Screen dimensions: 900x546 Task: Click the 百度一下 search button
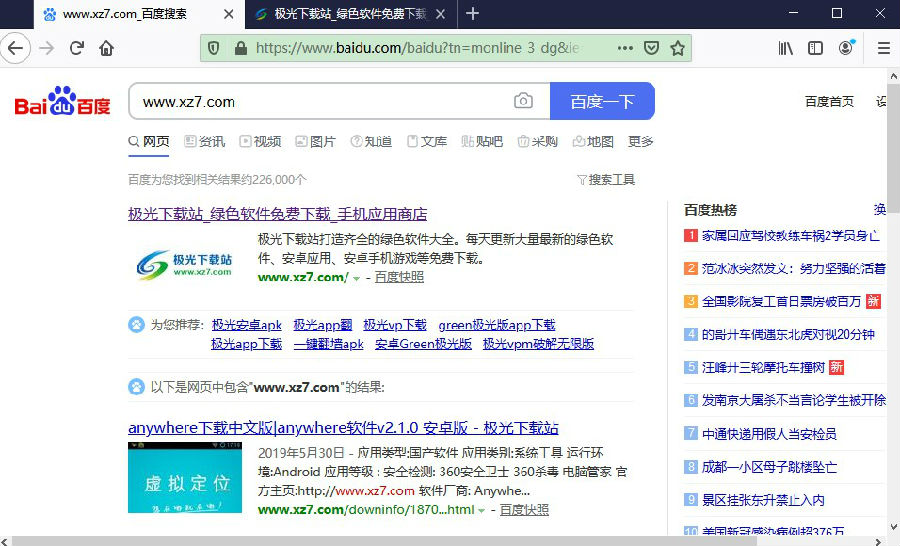pyautogui.click(x=602, y=101)
